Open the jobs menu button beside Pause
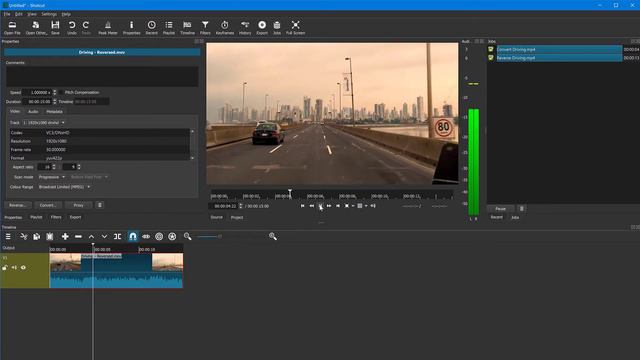Screen dimensions: 640x360 [522, 209]
